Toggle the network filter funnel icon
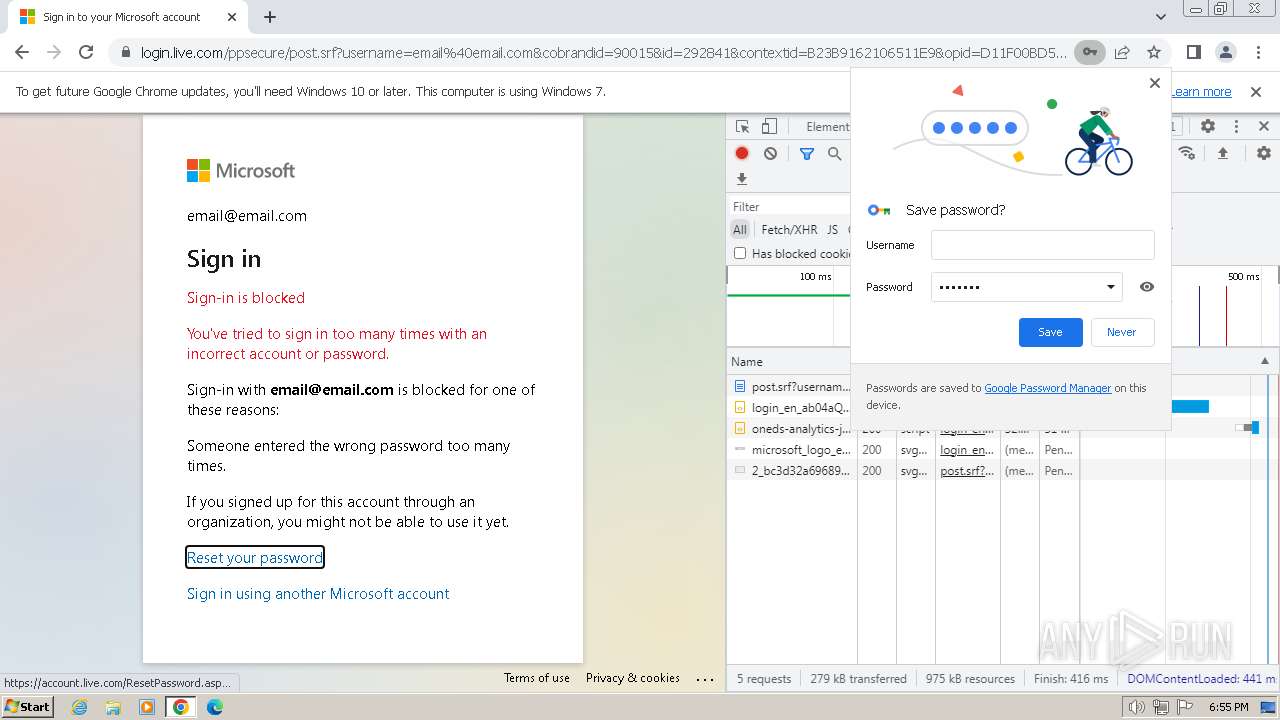Viewport: 1280px width, 720px height. pos(806,153)
